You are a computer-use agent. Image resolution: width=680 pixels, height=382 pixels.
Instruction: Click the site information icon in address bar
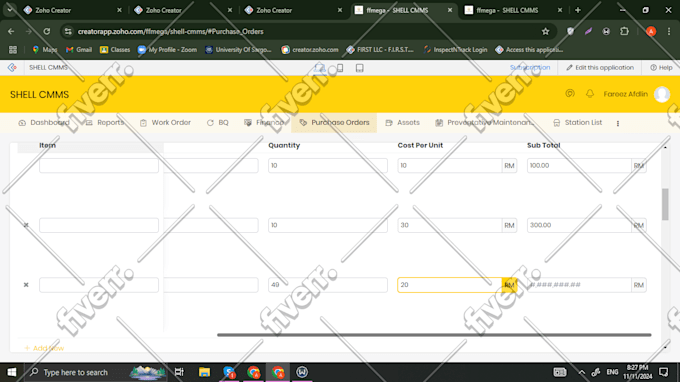pyautogui.click(x=68, y=31)
